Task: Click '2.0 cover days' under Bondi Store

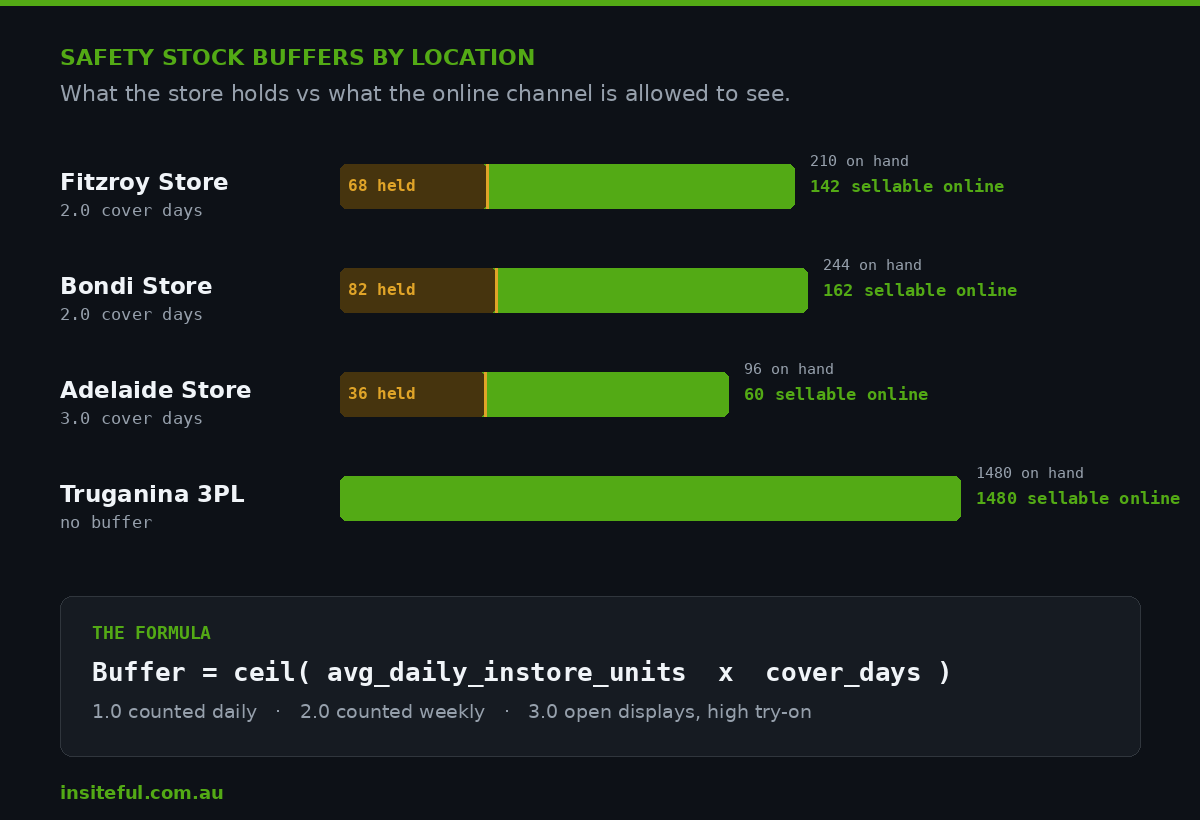Action: [x=131, y=315]
